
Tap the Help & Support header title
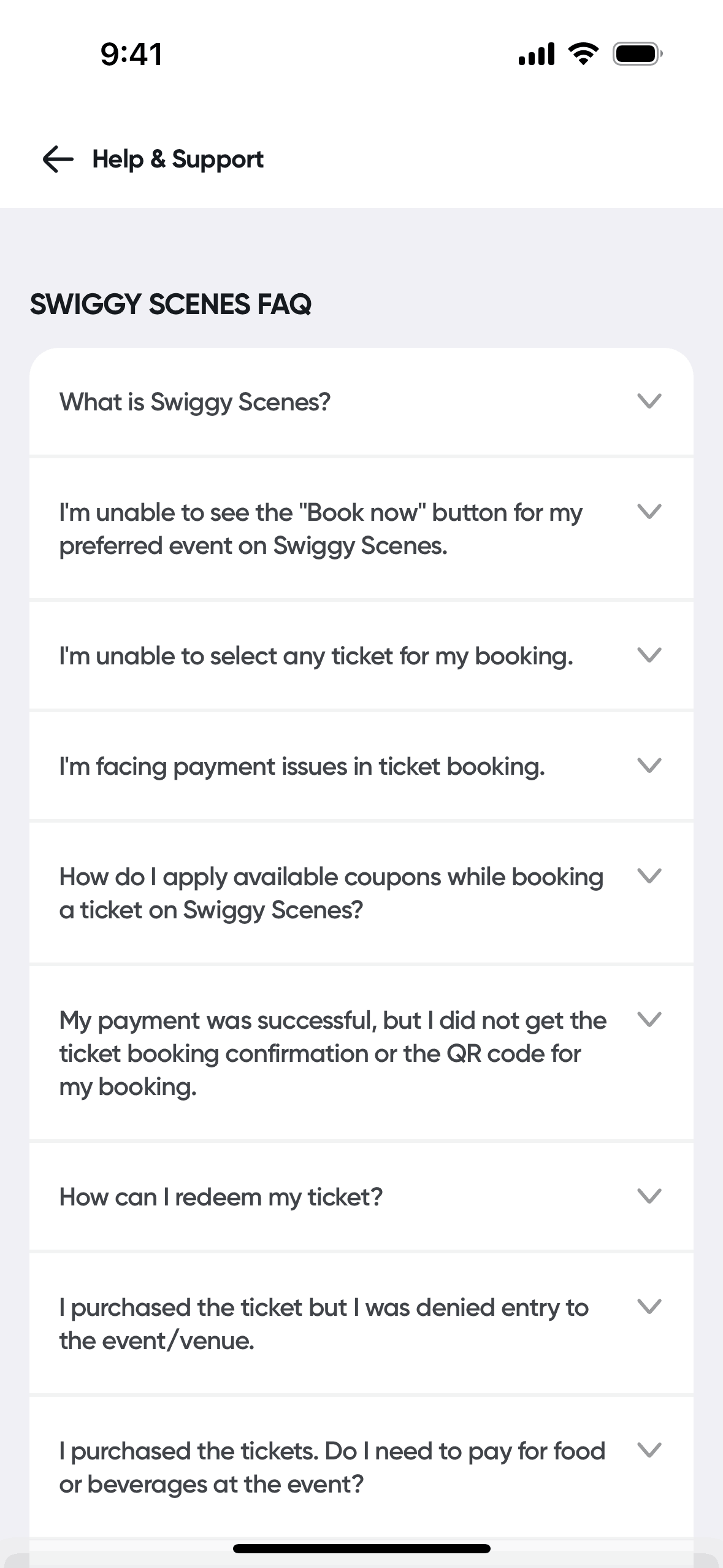pos(178,159)
